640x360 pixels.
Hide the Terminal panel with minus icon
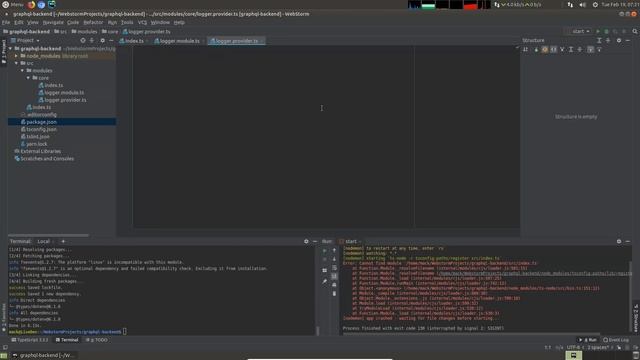click(x=315, y=241)
